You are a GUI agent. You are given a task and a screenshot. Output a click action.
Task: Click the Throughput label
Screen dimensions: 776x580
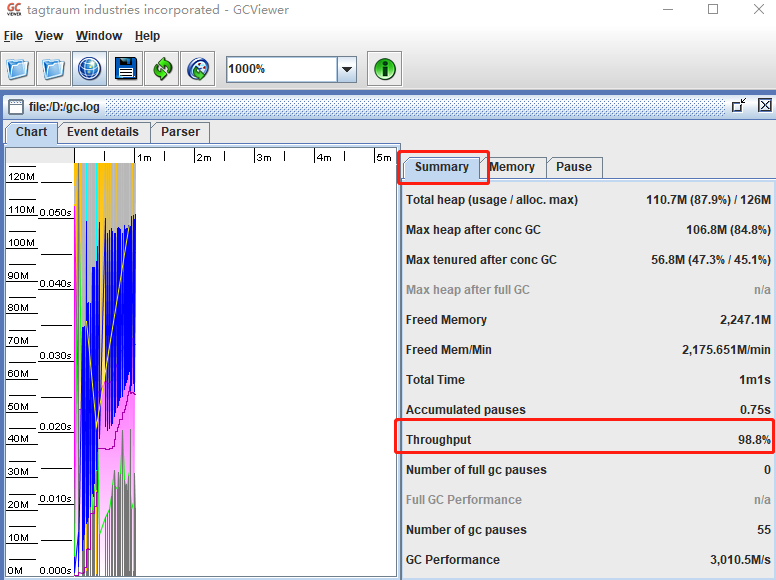[438, 440]
